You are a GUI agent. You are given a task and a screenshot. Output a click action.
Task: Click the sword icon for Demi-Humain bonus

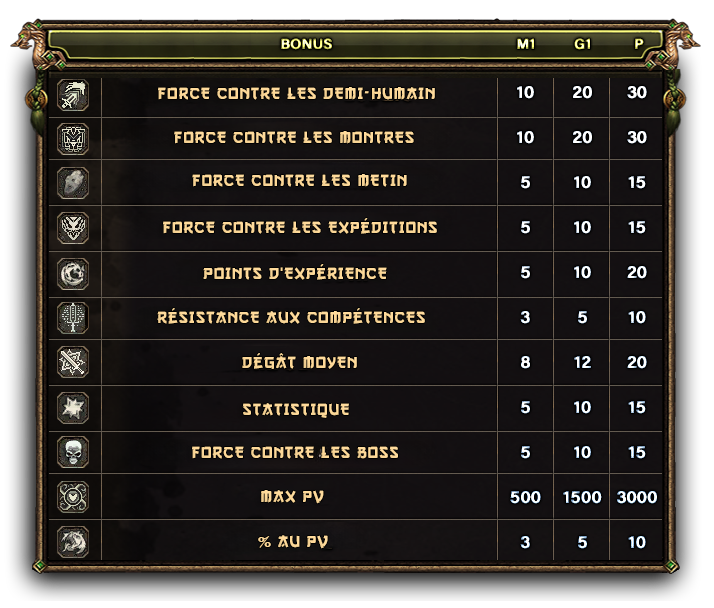73,95
